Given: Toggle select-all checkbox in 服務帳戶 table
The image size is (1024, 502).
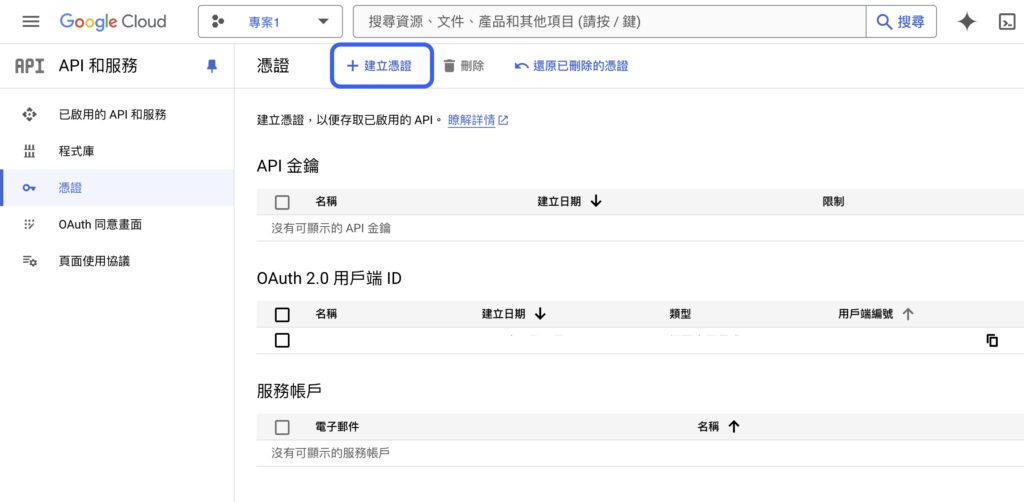Looking at the screenshot, I should 282,427.
